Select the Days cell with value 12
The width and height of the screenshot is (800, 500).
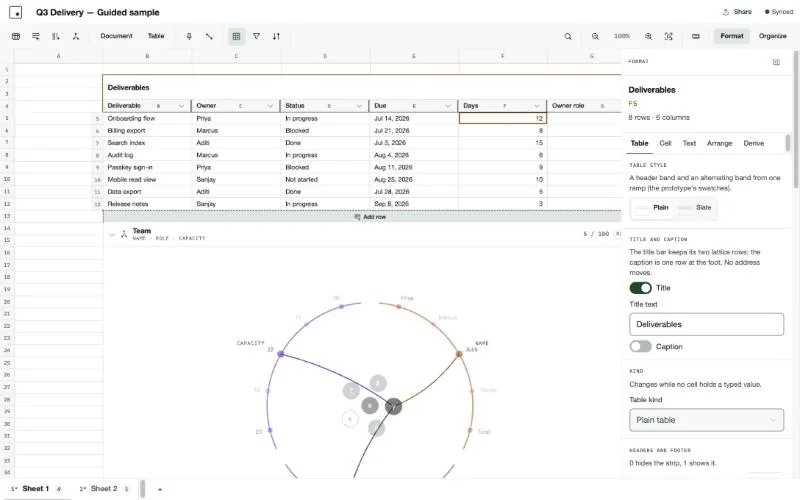point(503,118)
